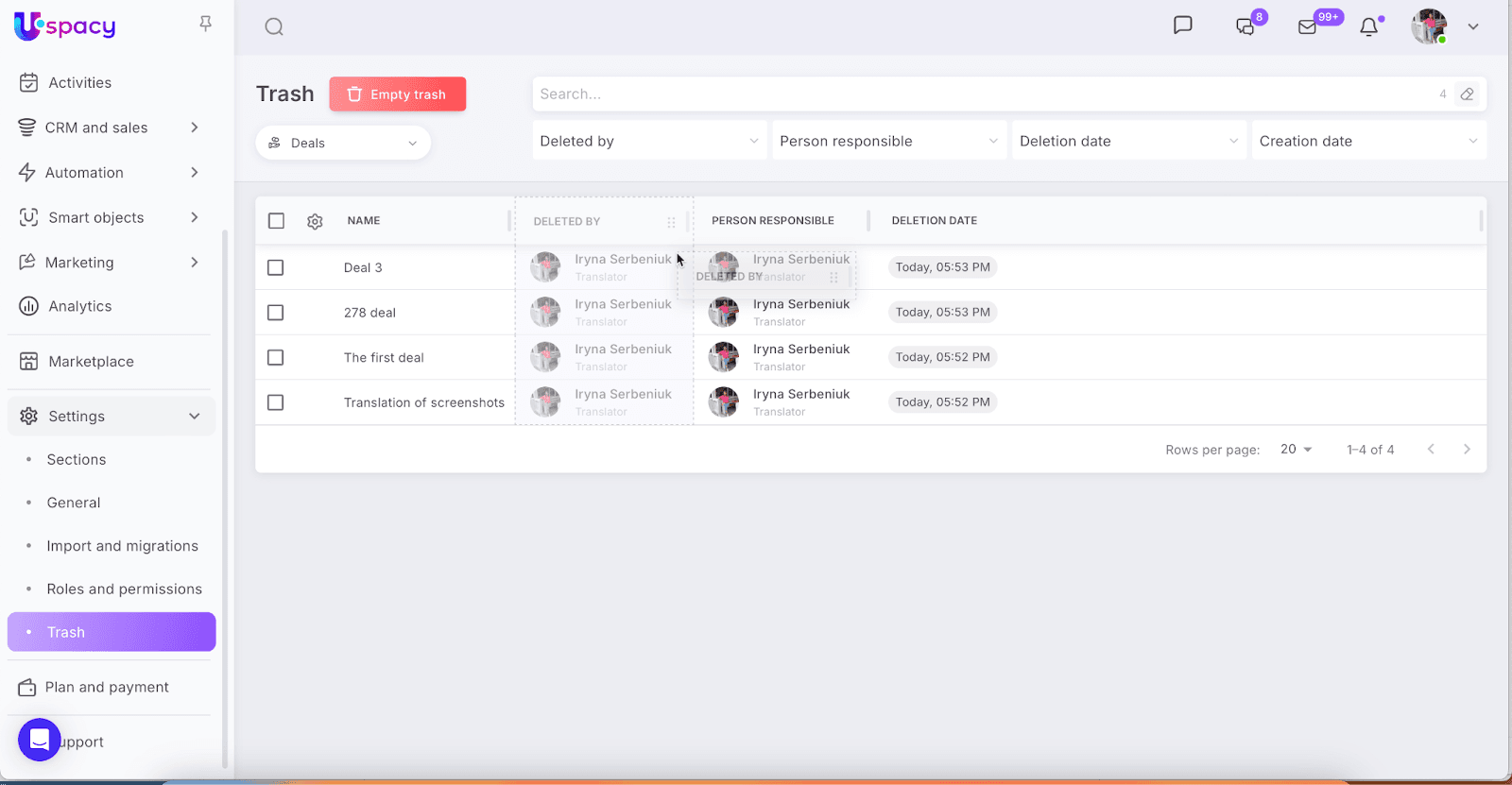Open the notifications bell icon
Screen dimensions: 1512x785
pyautogui.click(x=1368, y=26)
